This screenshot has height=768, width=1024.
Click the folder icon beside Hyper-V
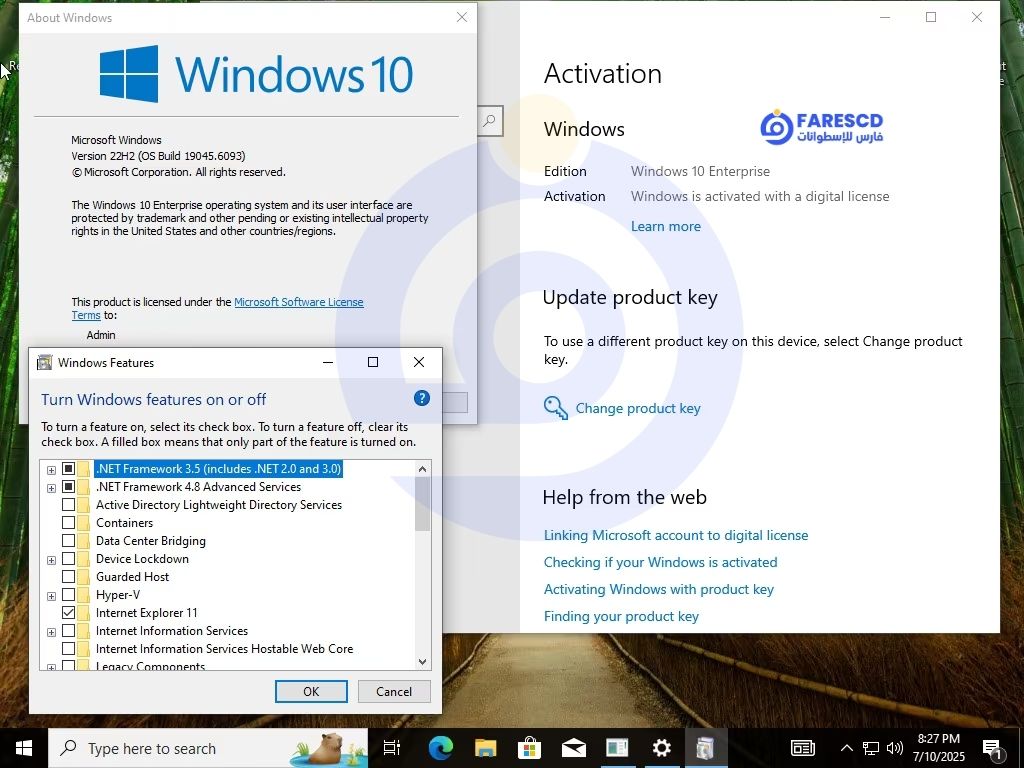[x=84, y=595]
